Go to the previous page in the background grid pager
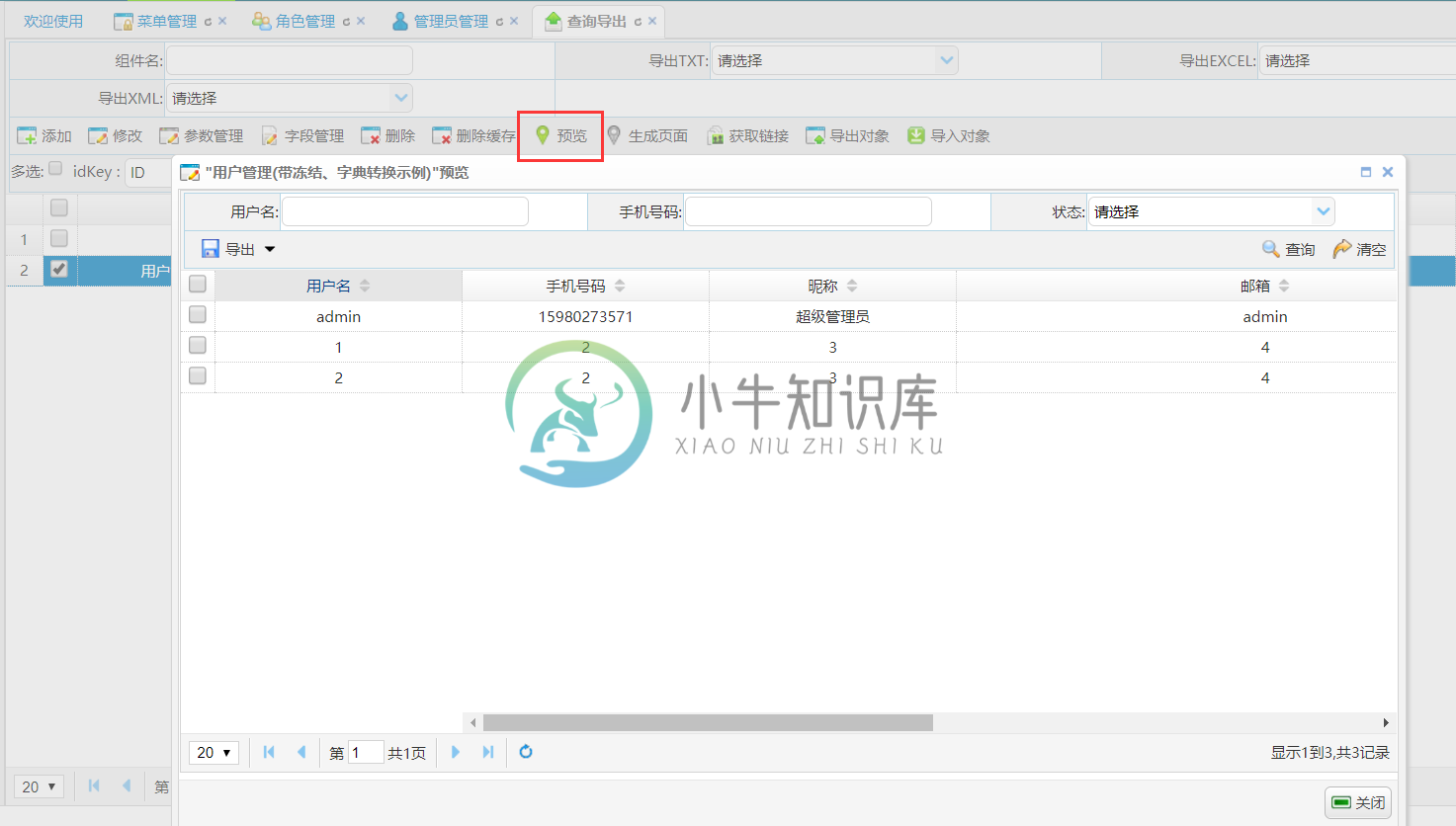Viewport: 1456px width, 826px height. pos(127,785)
